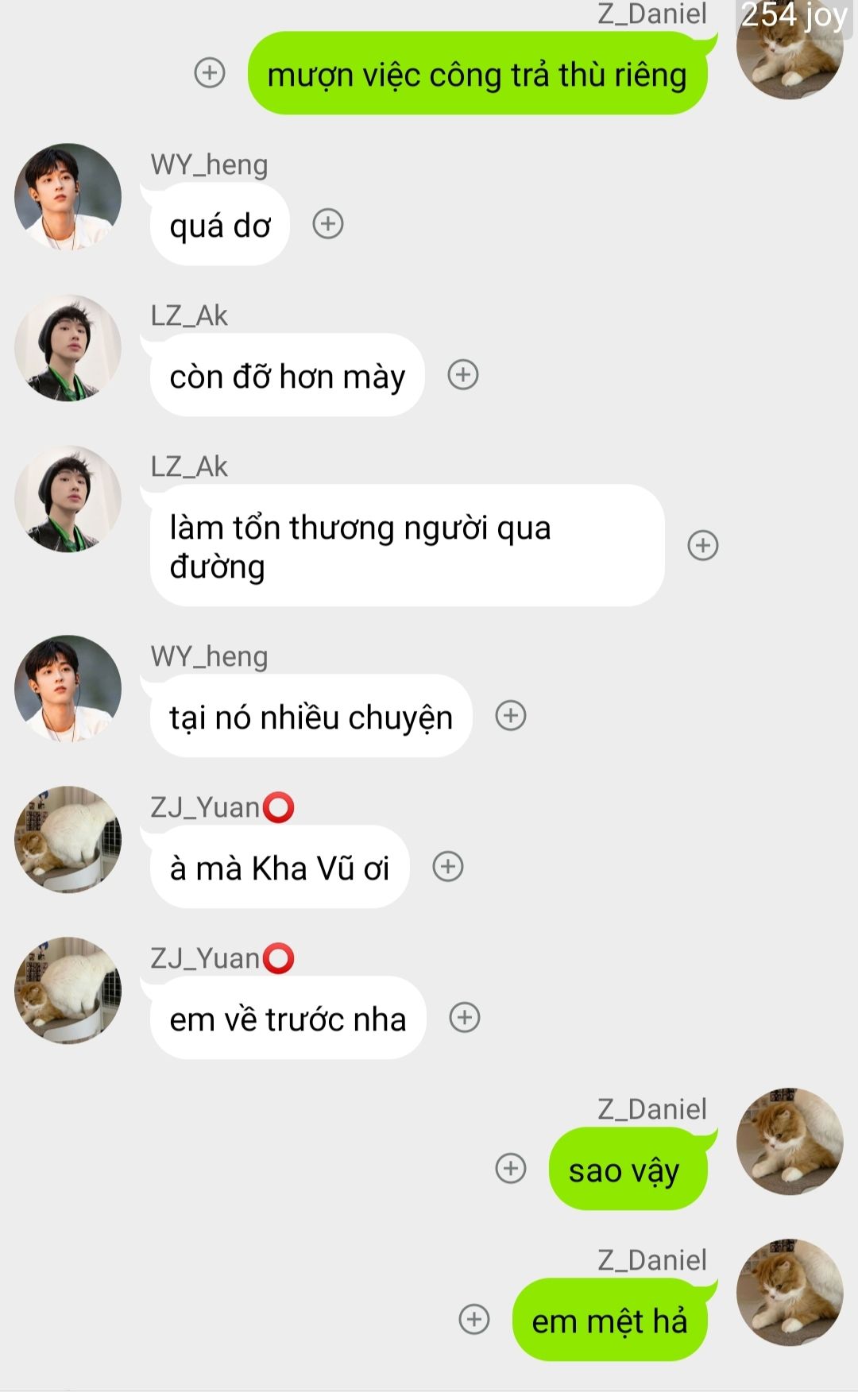The height and width of the screenshot is (1400, 858).
Task: Click the LZ_Ak username above 'làm tổn thương'
Action: (189, 466)
